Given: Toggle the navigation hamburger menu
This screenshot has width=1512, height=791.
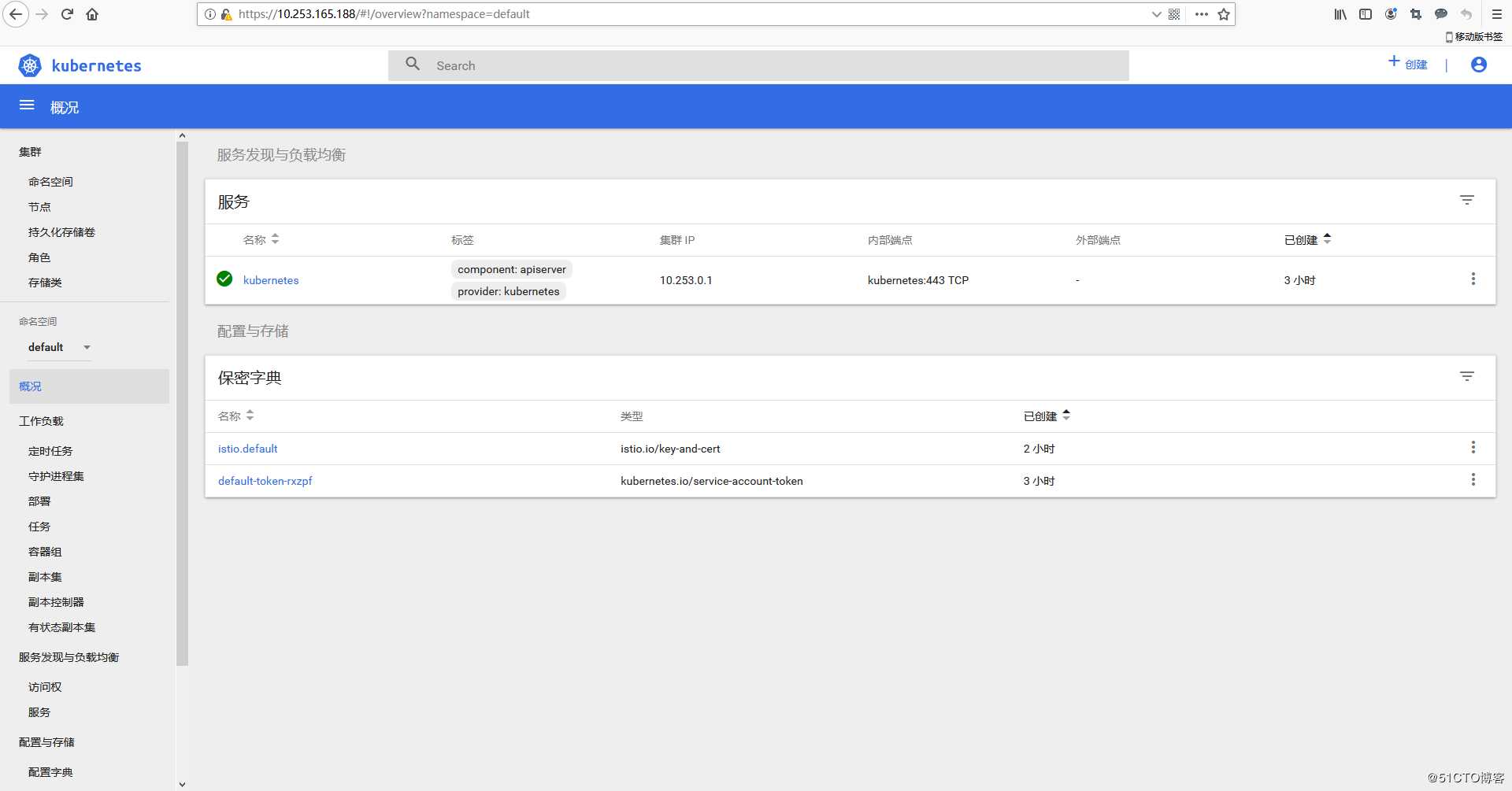Looking at the screenshot, I should 27,105.
